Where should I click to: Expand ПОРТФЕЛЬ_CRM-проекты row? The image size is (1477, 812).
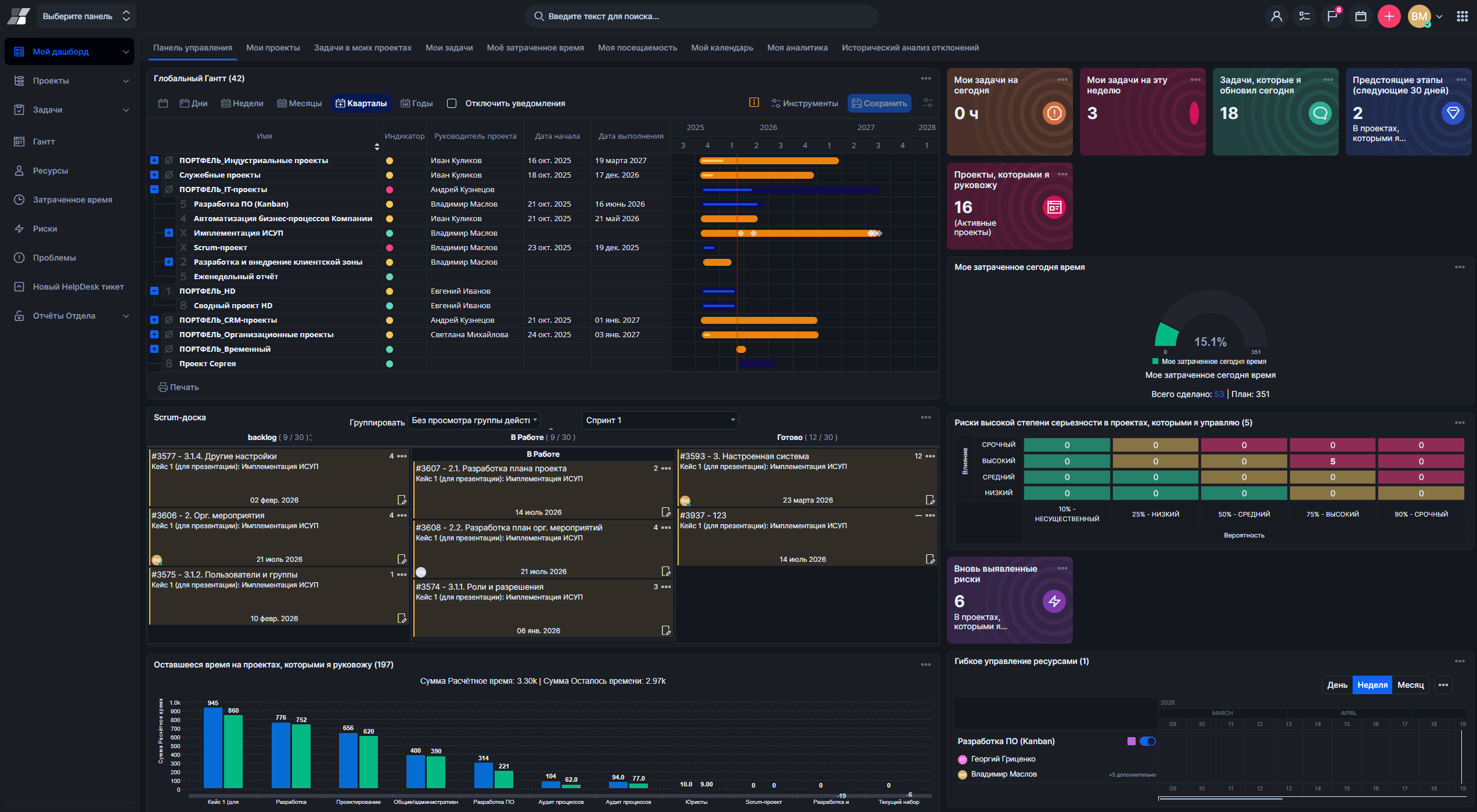coord(154,320)
